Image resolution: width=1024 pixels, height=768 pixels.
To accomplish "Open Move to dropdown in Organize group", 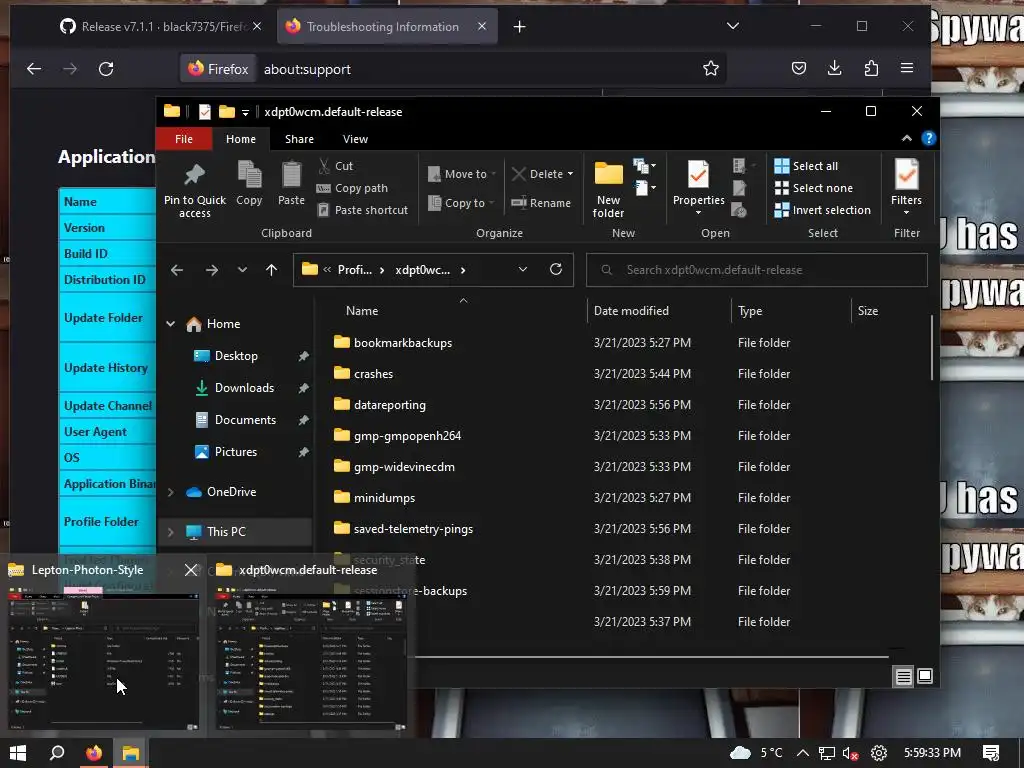I will click(x=462, y=174).
